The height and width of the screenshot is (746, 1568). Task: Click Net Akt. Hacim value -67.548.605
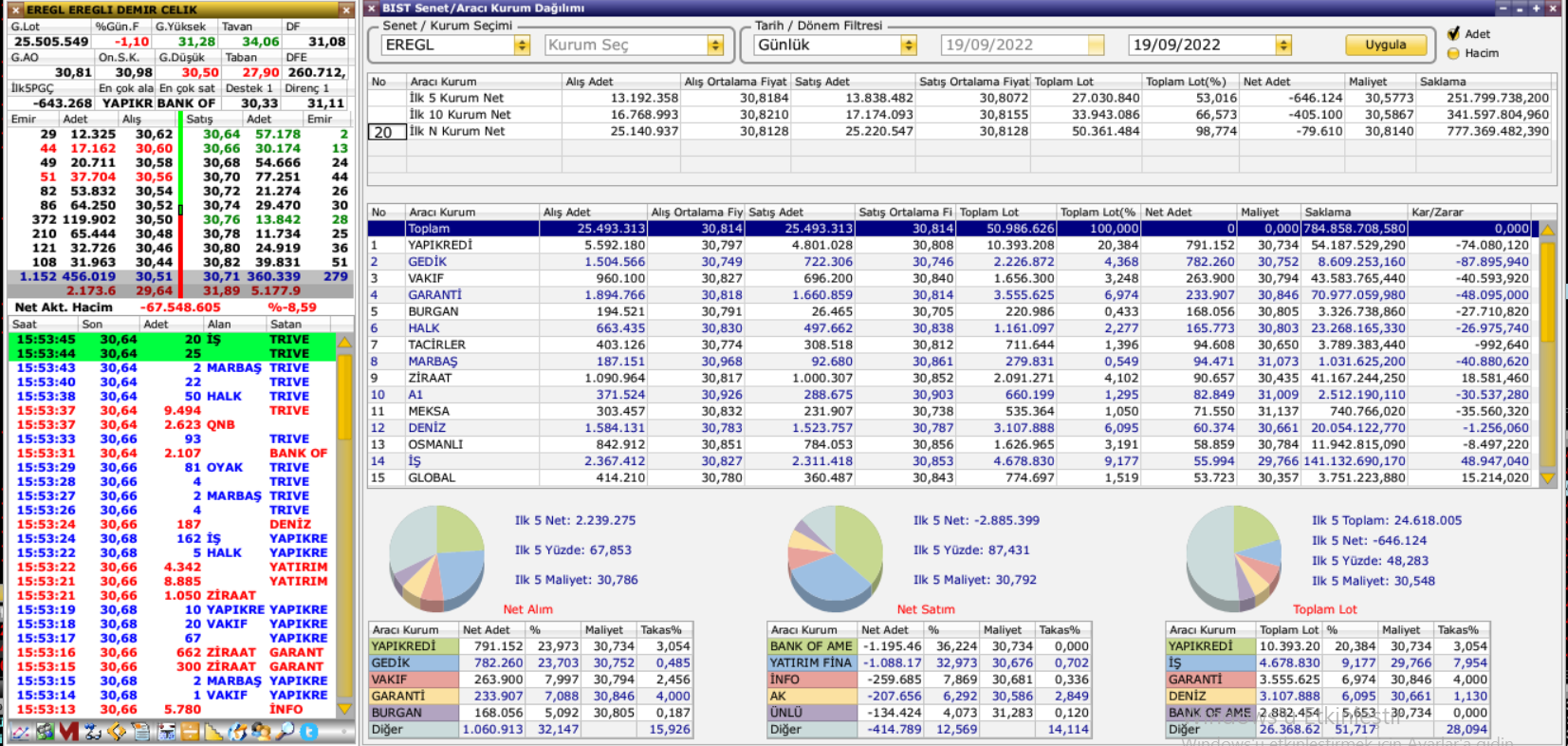(180, 308)
